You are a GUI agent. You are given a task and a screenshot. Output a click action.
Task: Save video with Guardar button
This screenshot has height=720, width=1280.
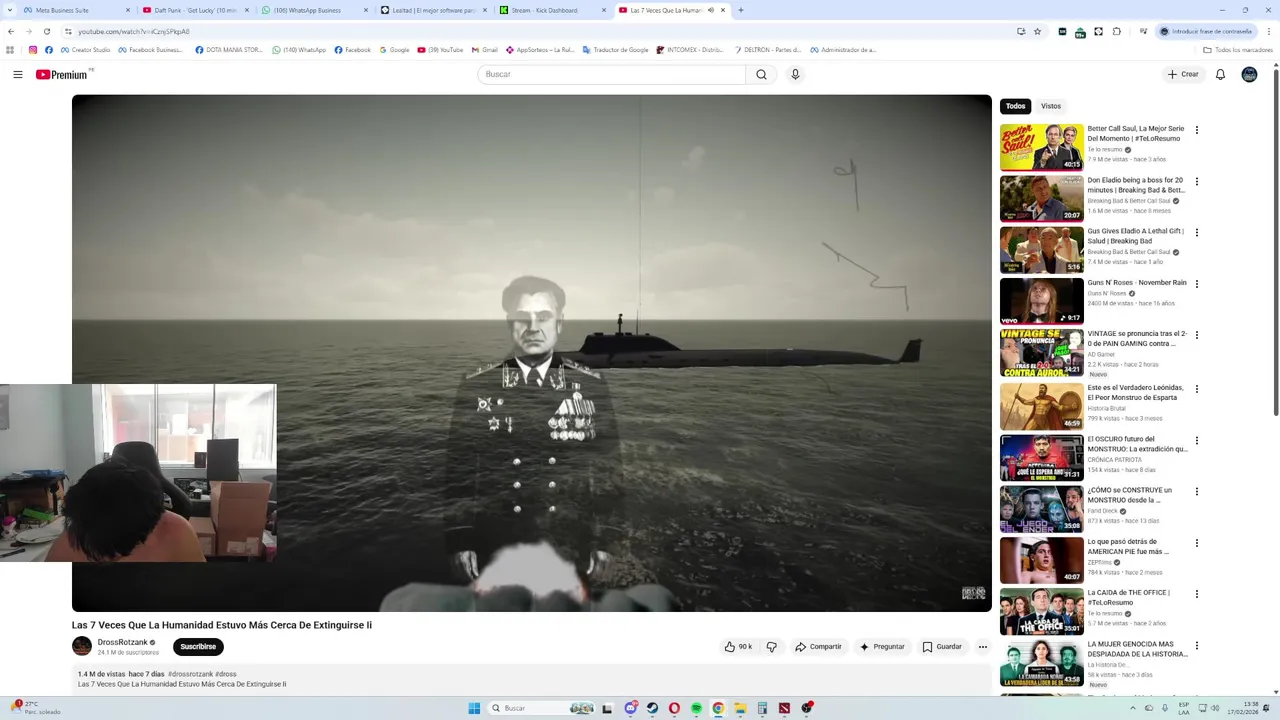click(942, 647)
